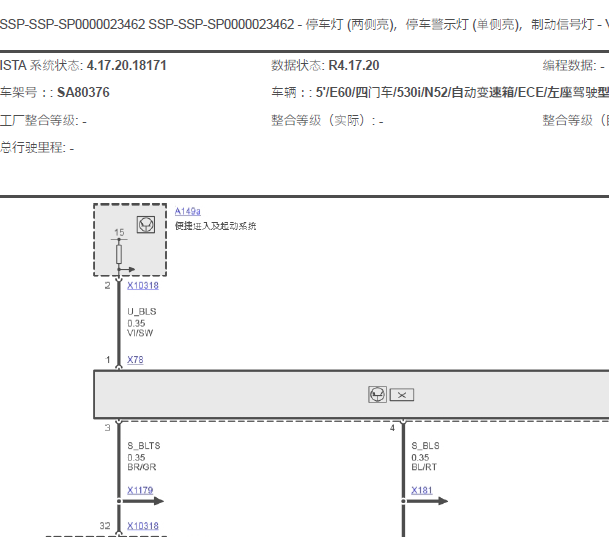Click the crossed-box icon in the wide module
This screenshot has width=609, height=537.
(x=402, y=395)
